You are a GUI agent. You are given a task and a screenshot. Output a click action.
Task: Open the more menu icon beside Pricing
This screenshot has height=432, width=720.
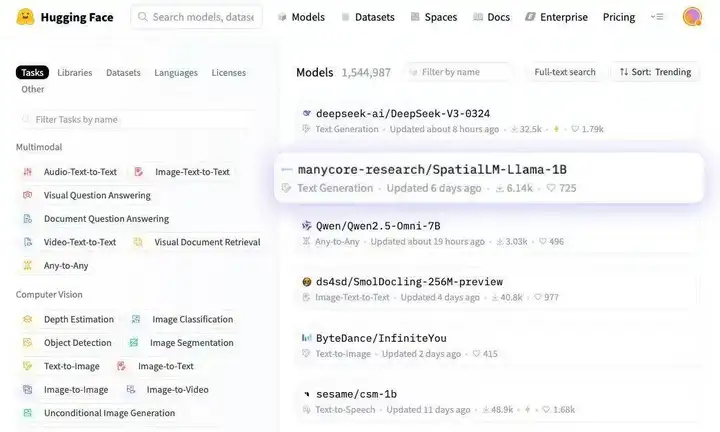pyautogui.click(x=657, y=17)
